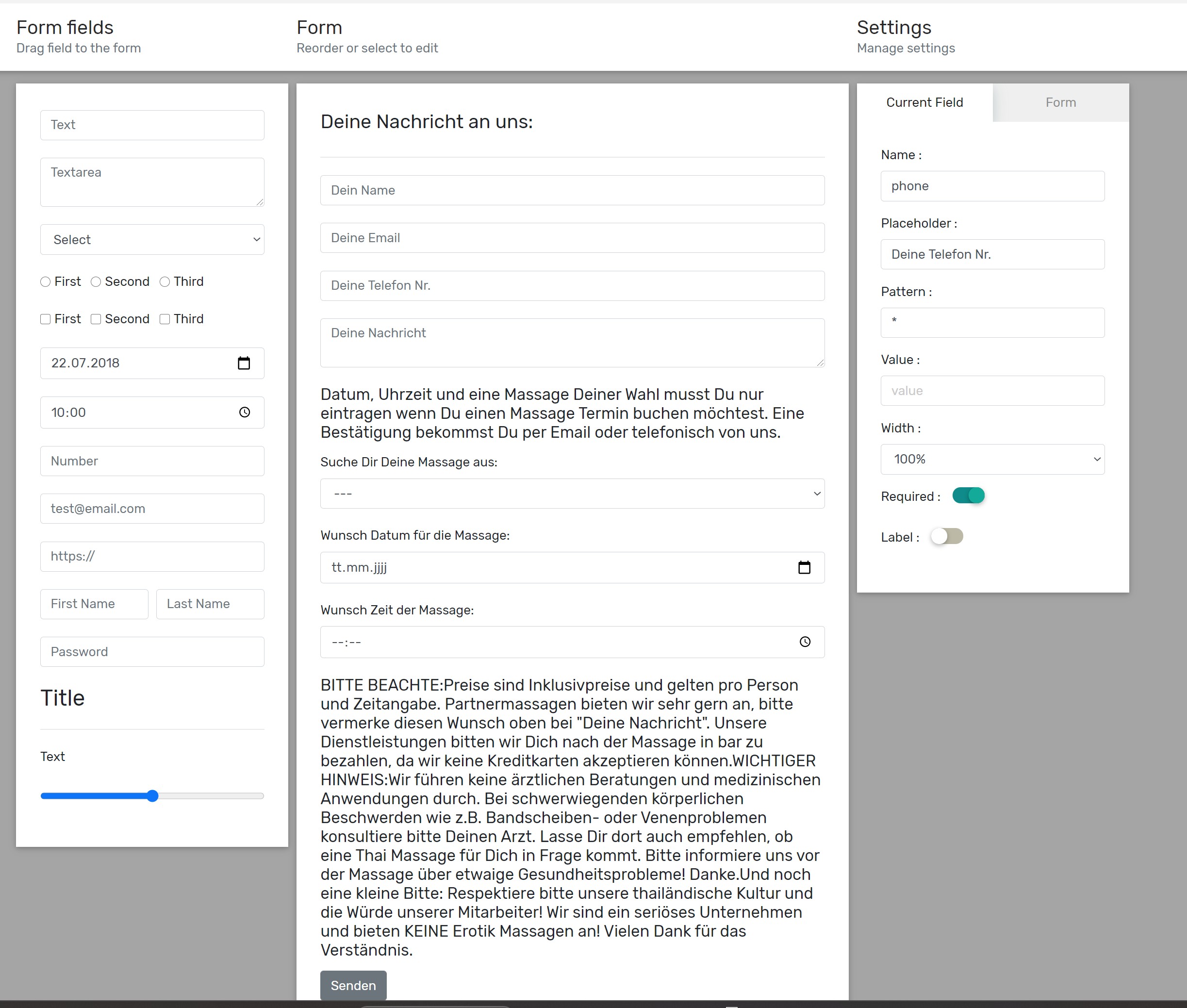Click the Deine Nachricht textarea
This screenshot has width=1187, height=1008.
coord(572,343)
